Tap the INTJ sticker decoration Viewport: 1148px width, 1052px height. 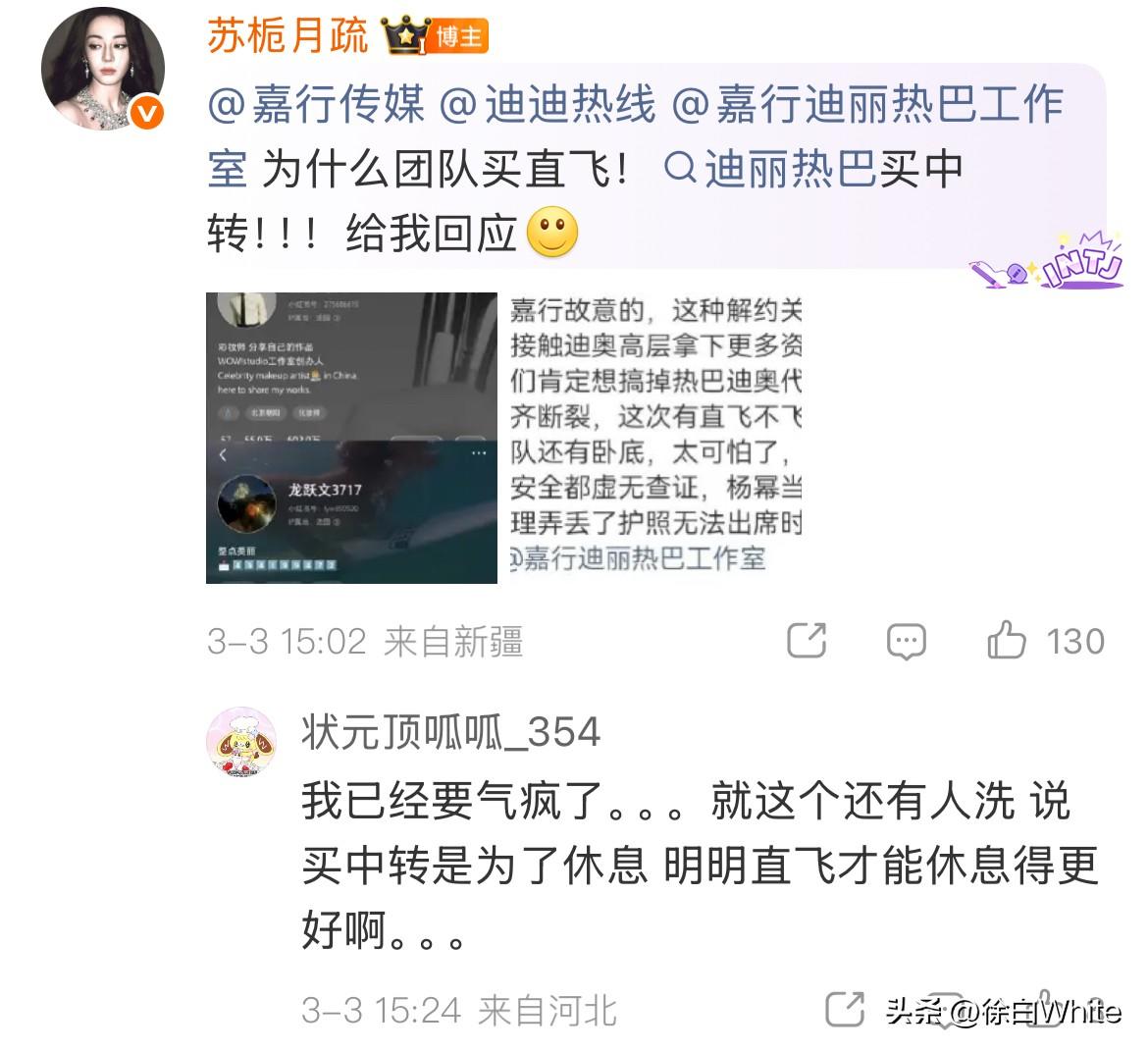coord(1047,261)
